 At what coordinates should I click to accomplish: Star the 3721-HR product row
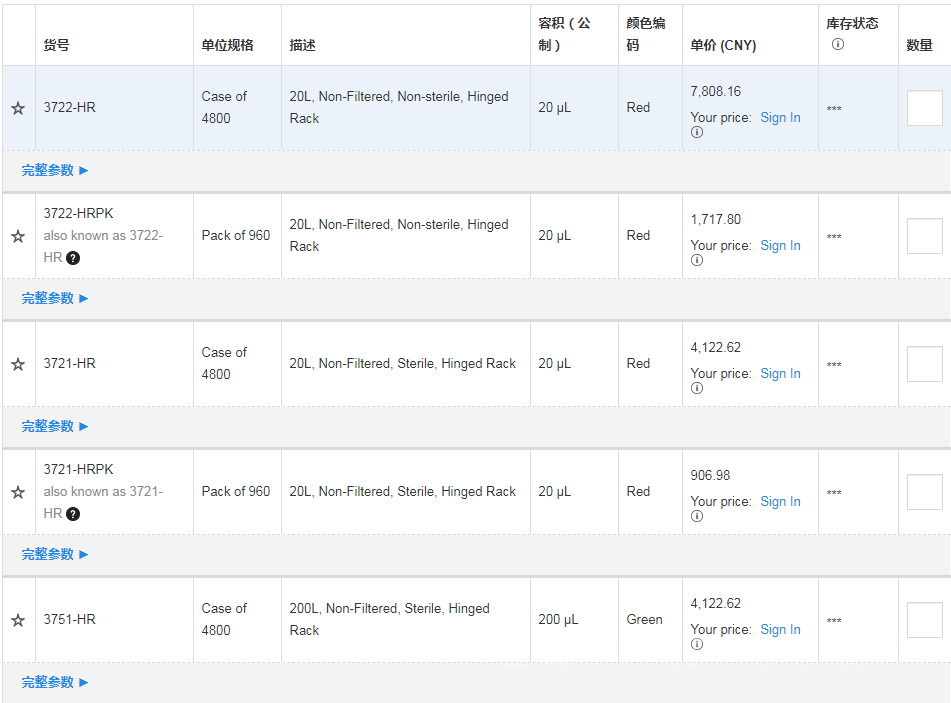(x=18, y=364)
